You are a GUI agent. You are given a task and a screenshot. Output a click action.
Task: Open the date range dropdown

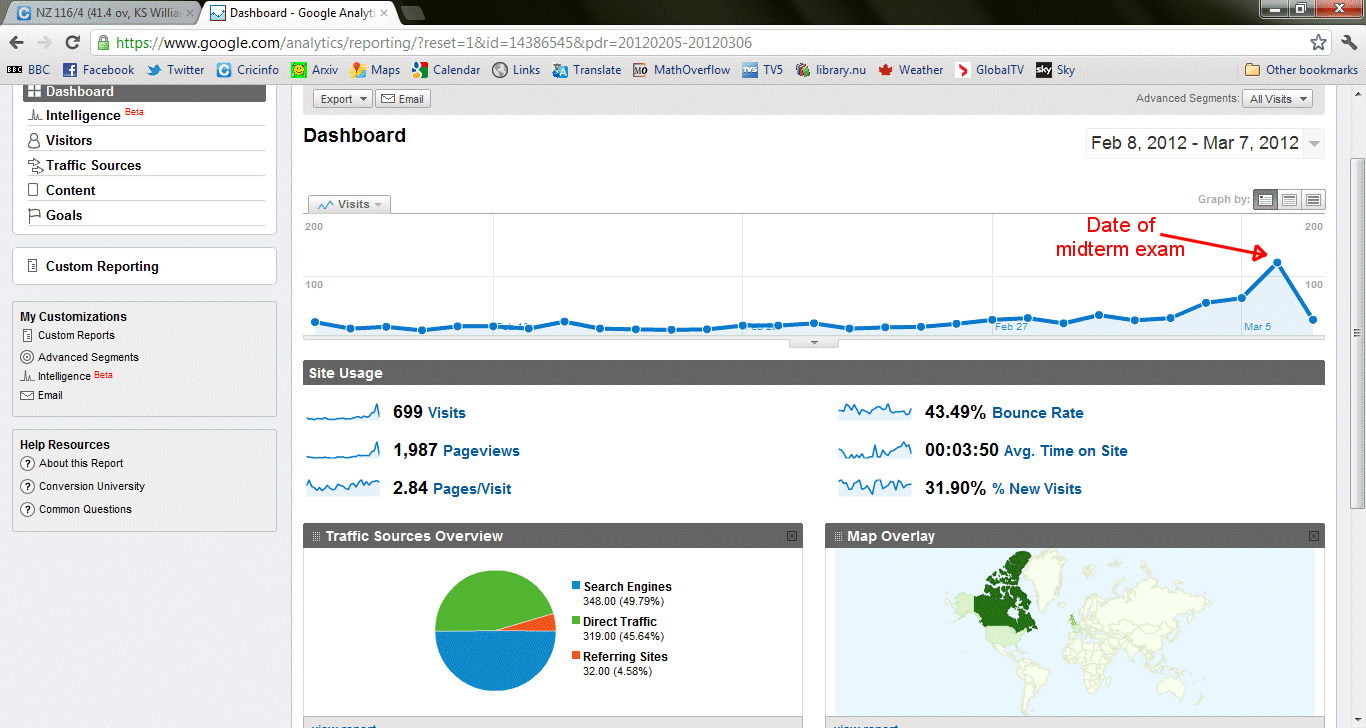pos(1314,143)
